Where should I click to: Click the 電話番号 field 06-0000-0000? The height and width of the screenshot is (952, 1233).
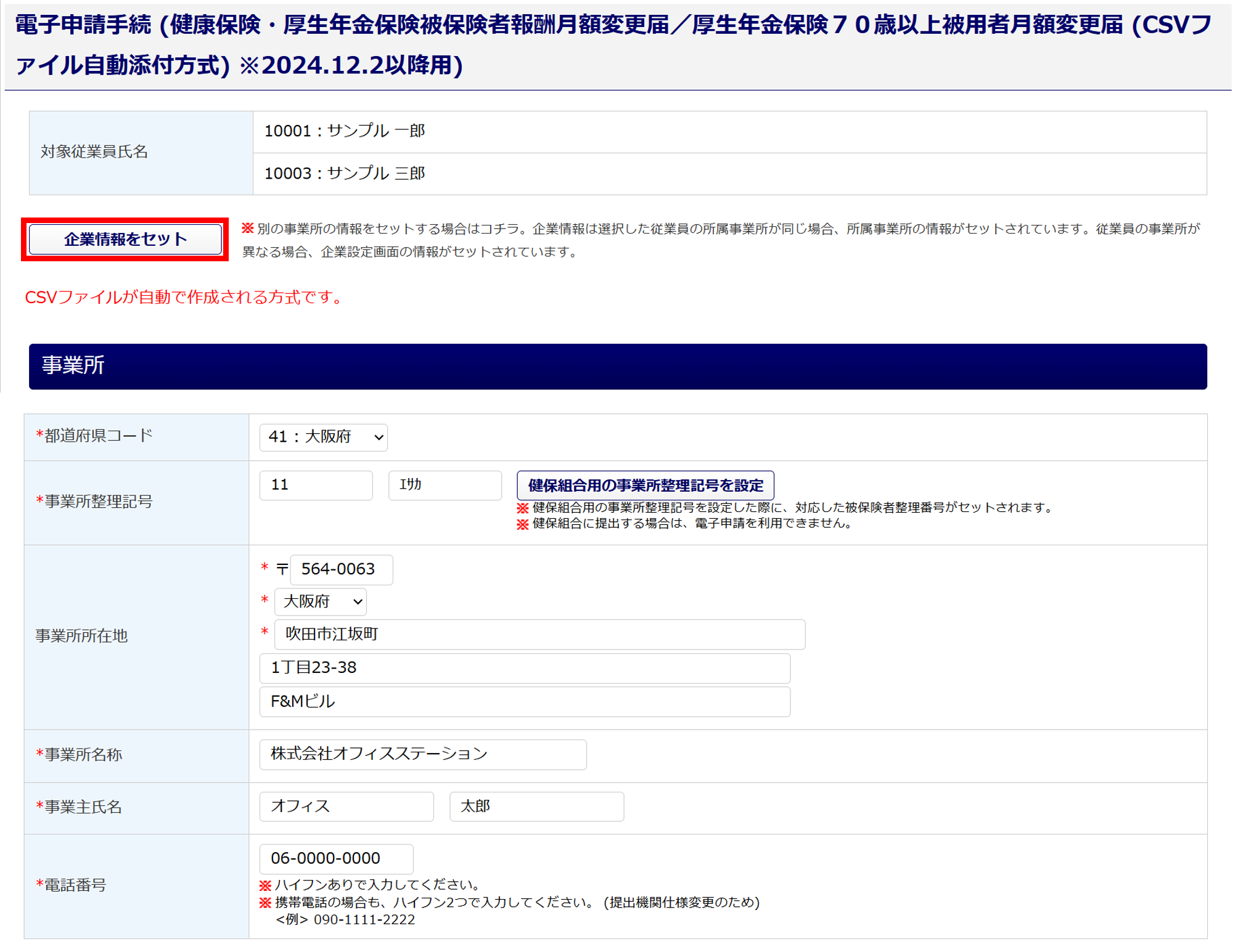336,858
